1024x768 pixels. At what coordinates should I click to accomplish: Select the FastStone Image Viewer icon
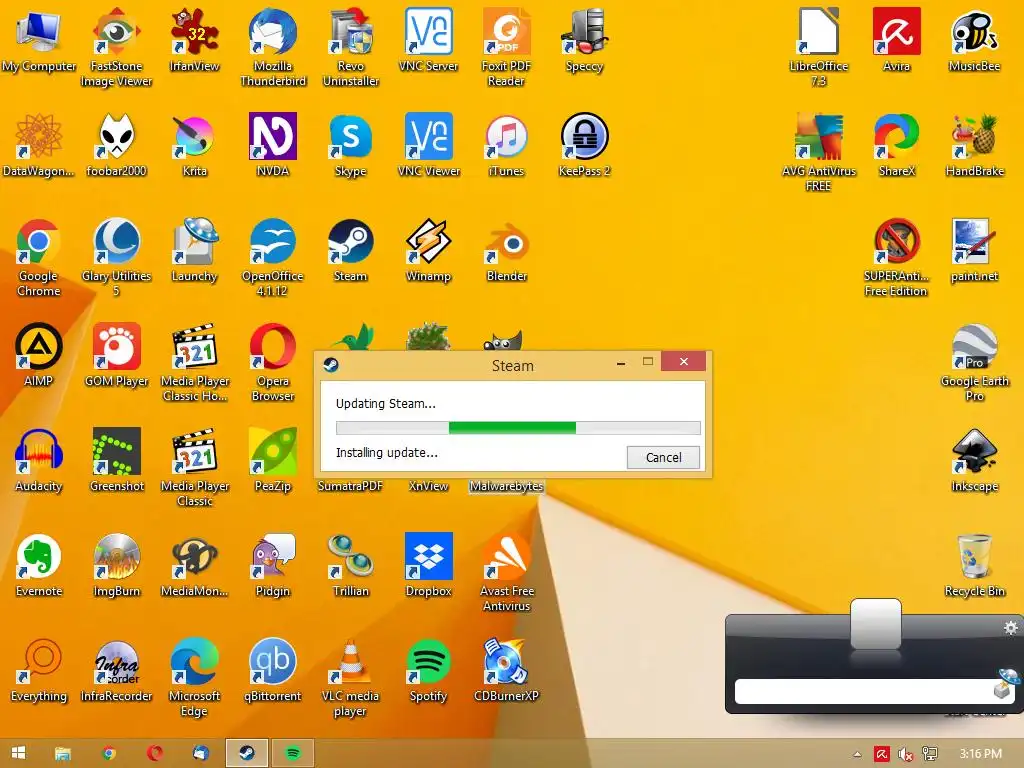(x=116, y=48)
